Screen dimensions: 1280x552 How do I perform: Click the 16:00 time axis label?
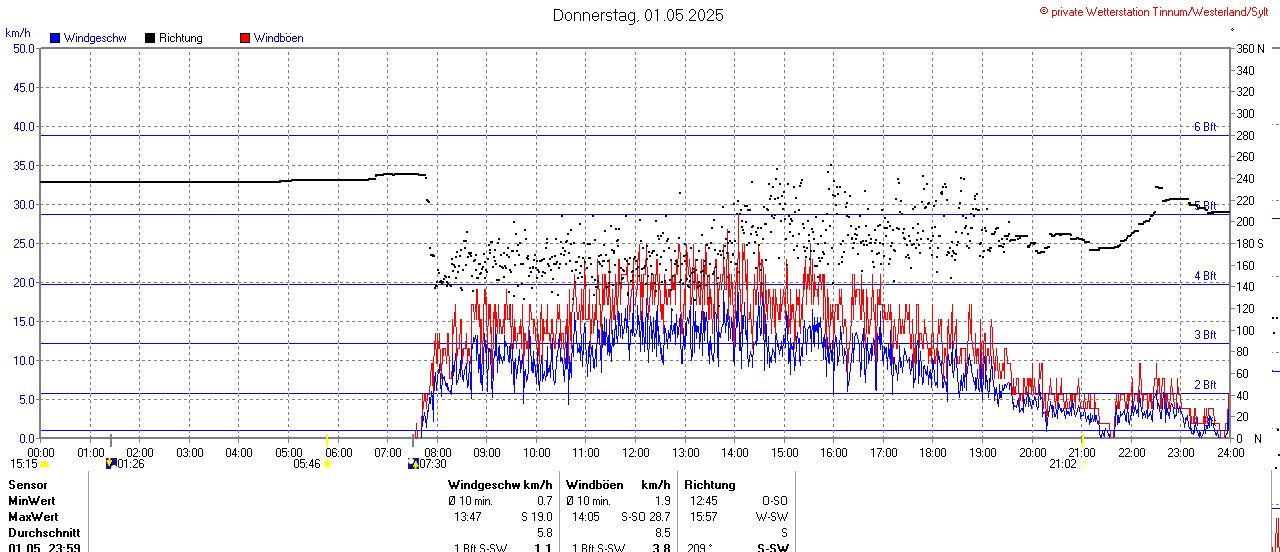[834, 453]
